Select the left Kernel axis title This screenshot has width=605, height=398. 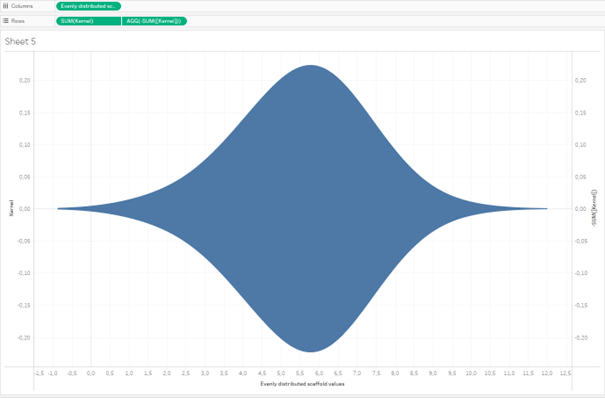click(11, 208)
